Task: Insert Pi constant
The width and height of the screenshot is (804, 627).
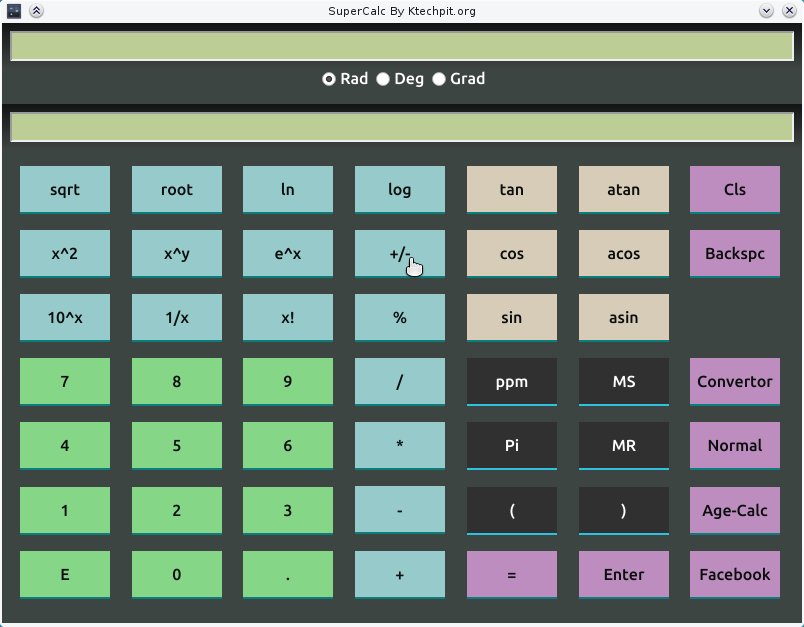Action: [x=512, y=446]
